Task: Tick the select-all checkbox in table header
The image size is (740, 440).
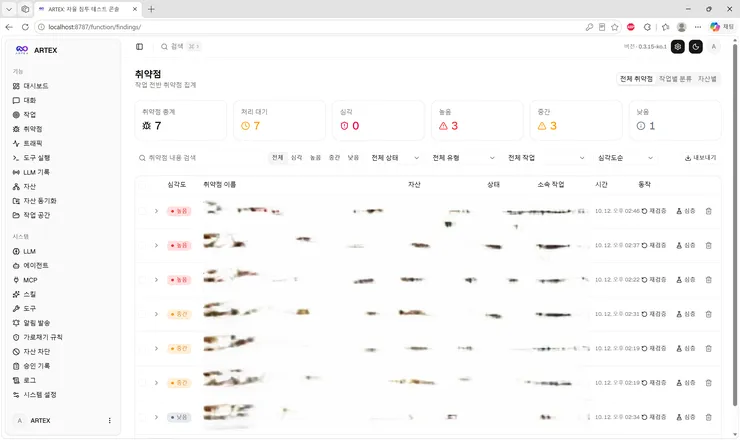Action: tap(142, 185)
